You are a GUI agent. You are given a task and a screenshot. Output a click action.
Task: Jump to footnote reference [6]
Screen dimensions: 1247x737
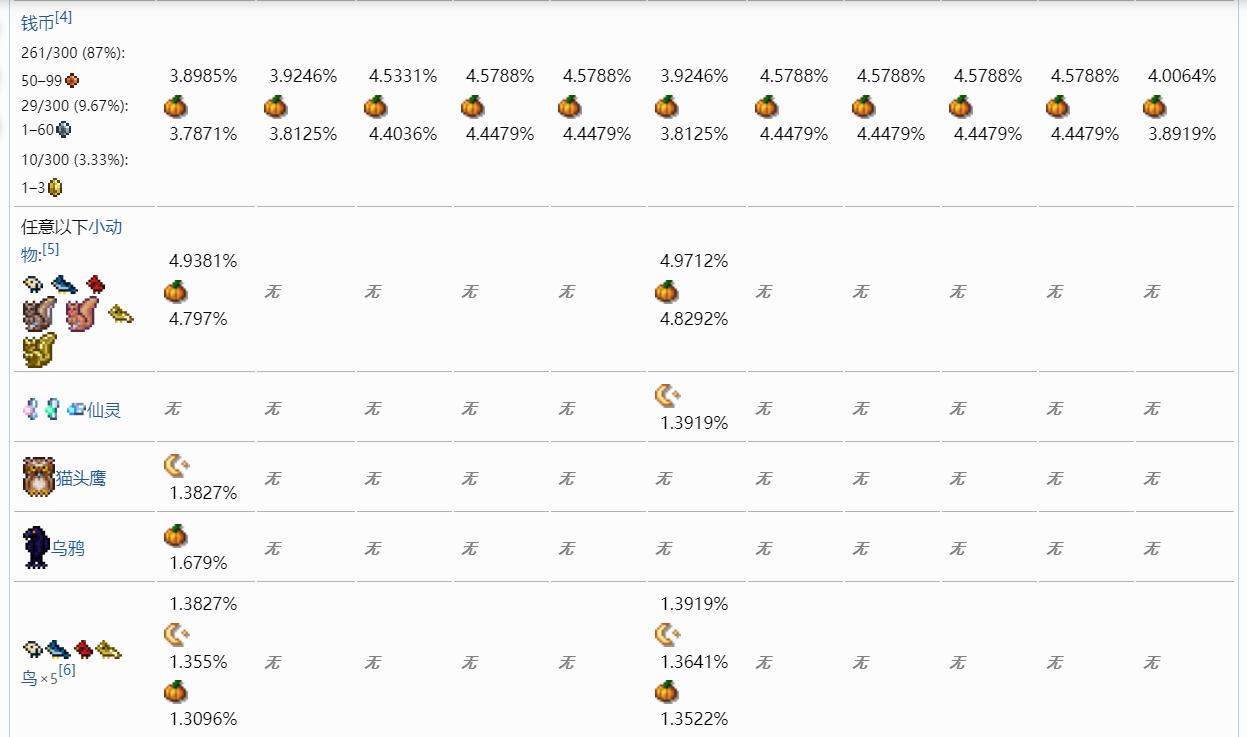(66, 670)
